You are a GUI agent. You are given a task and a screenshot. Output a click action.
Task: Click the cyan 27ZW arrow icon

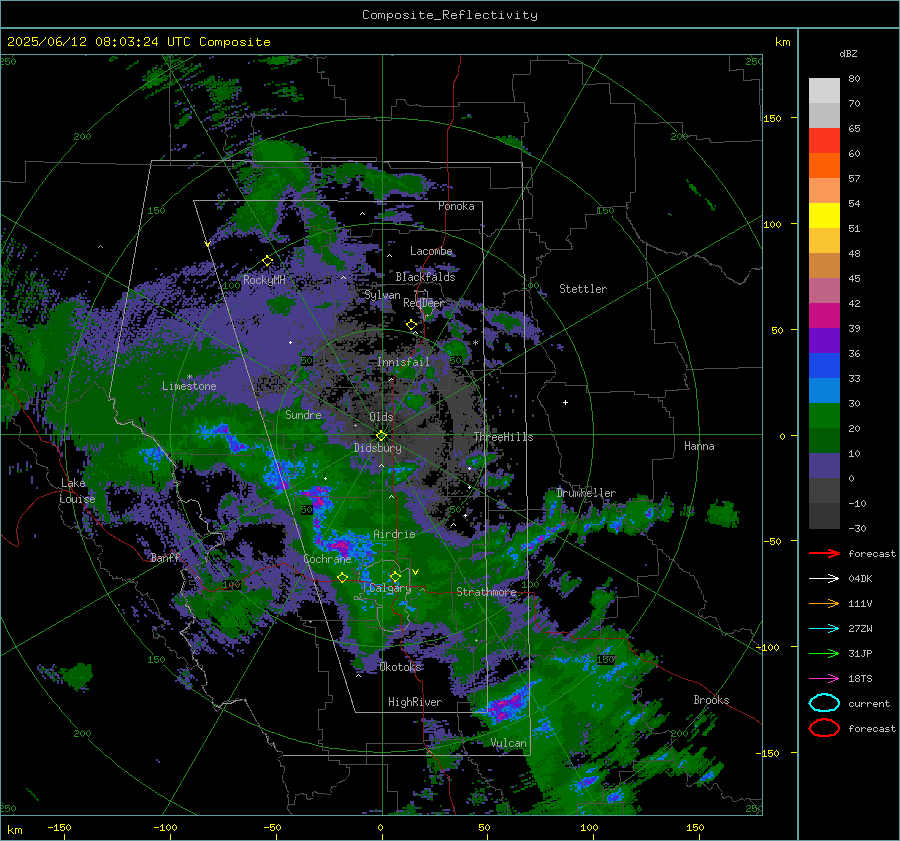[x=824, y=629]
